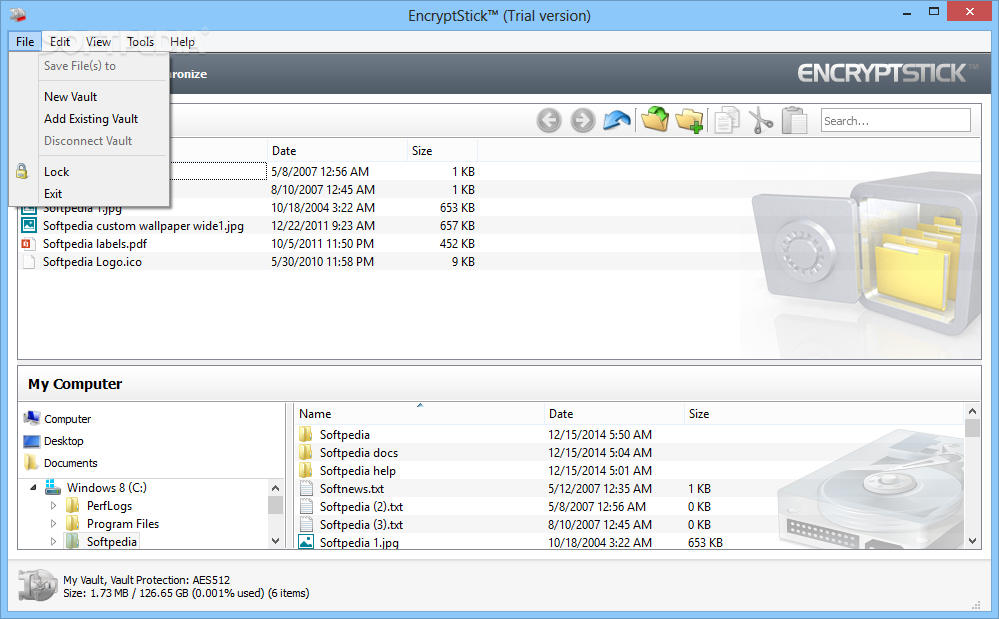Click the Softpedia help folder icon
This screenshot has height=619, width=999.
coord(306,470)
